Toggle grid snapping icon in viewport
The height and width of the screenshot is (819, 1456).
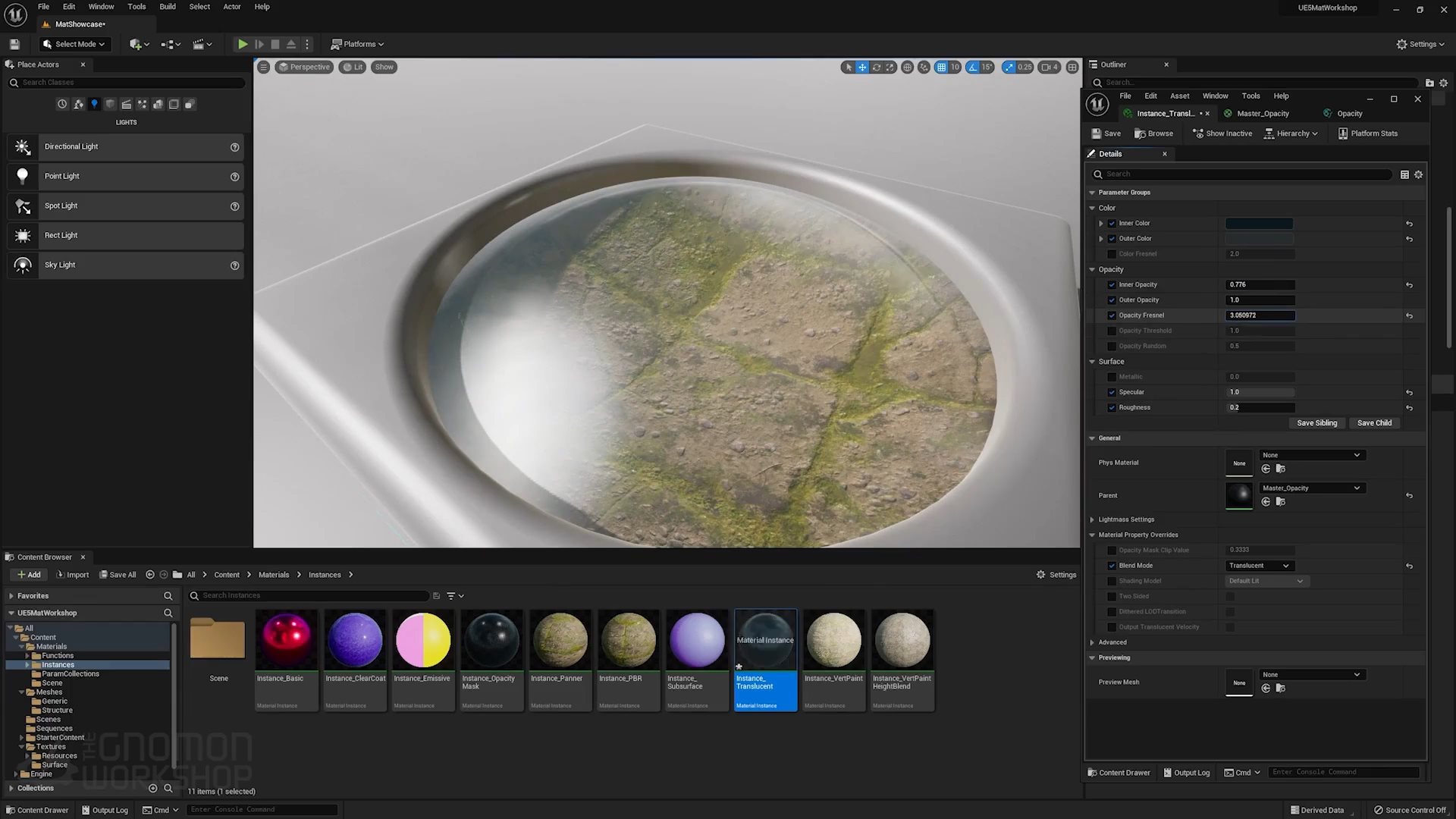point(941,67)
